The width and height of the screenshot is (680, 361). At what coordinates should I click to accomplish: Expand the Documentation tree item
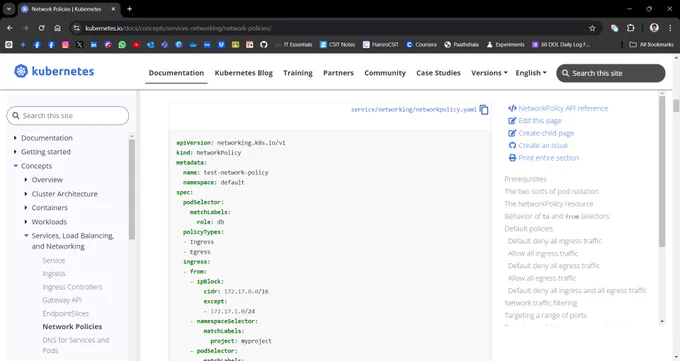pyautogui.click(x=15, y=138)
